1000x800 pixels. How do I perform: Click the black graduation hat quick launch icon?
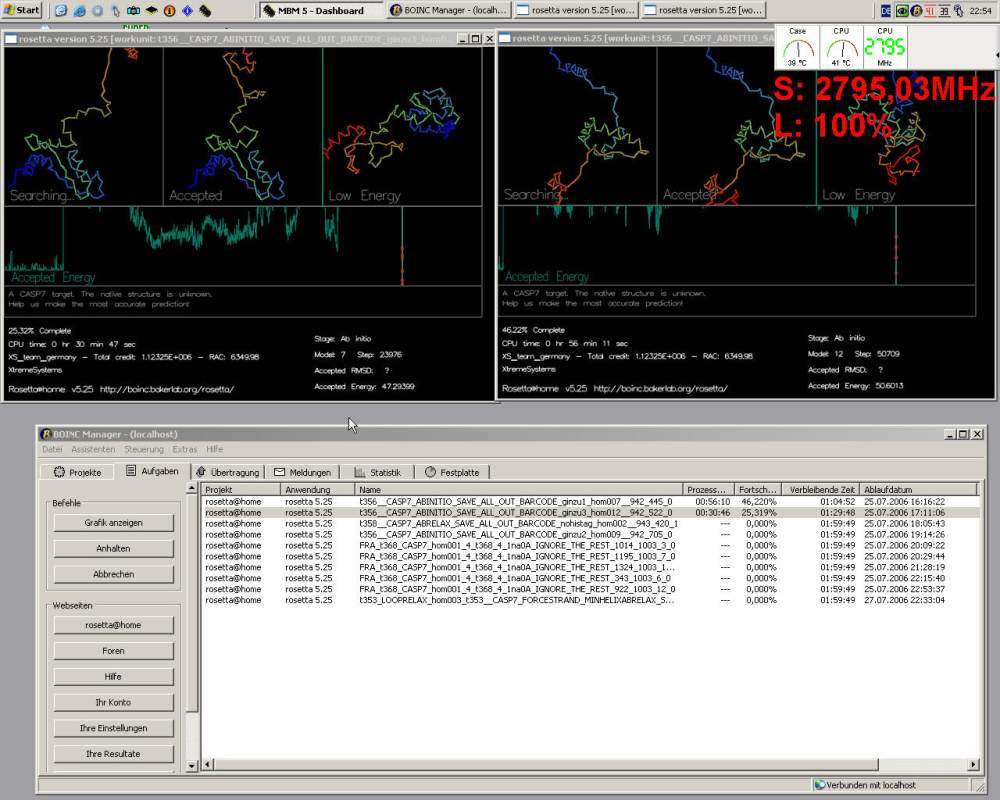point(152,10)
